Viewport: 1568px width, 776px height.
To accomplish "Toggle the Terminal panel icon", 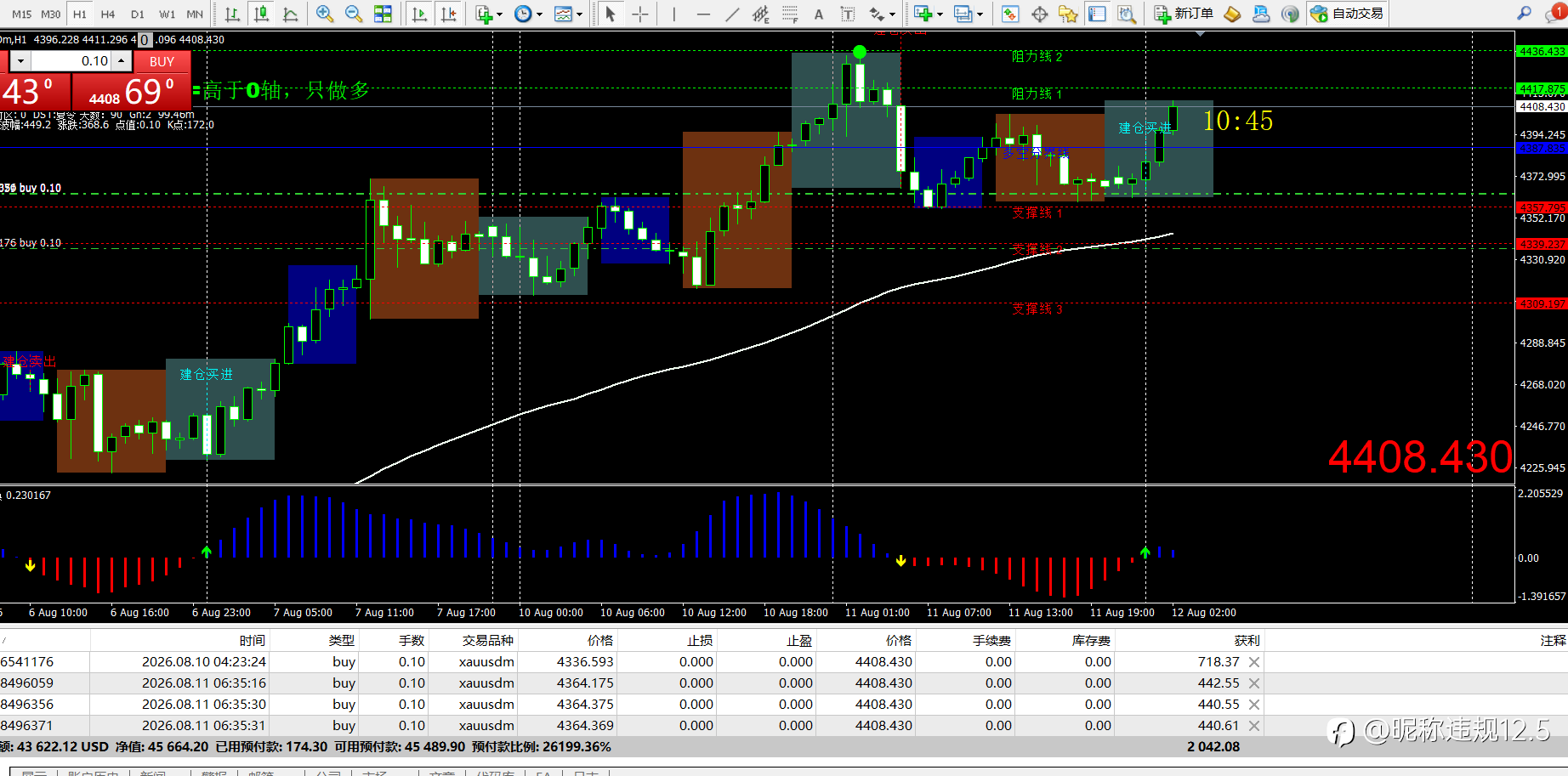I will coord(1097,14).
